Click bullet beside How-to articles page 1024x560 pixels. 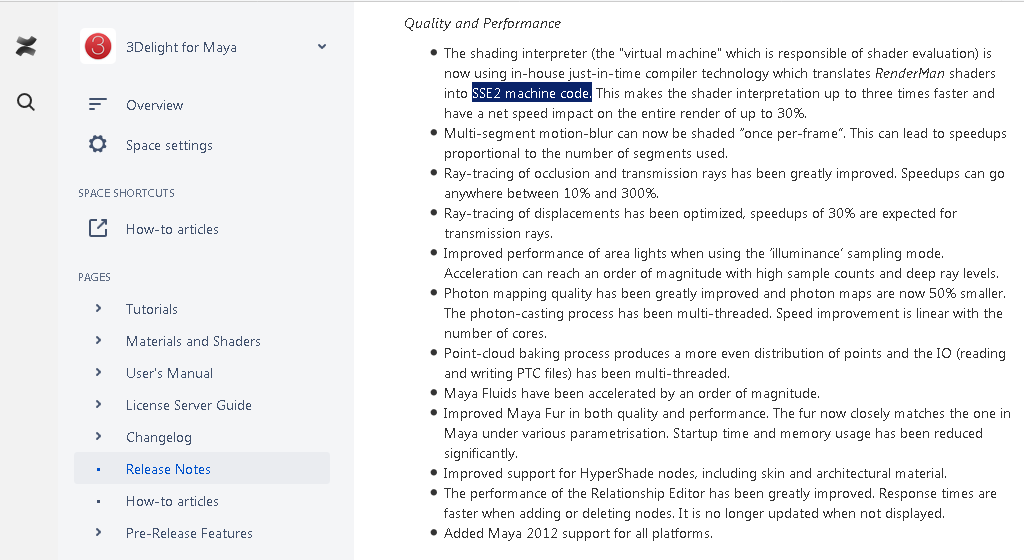tap(98, 501)
